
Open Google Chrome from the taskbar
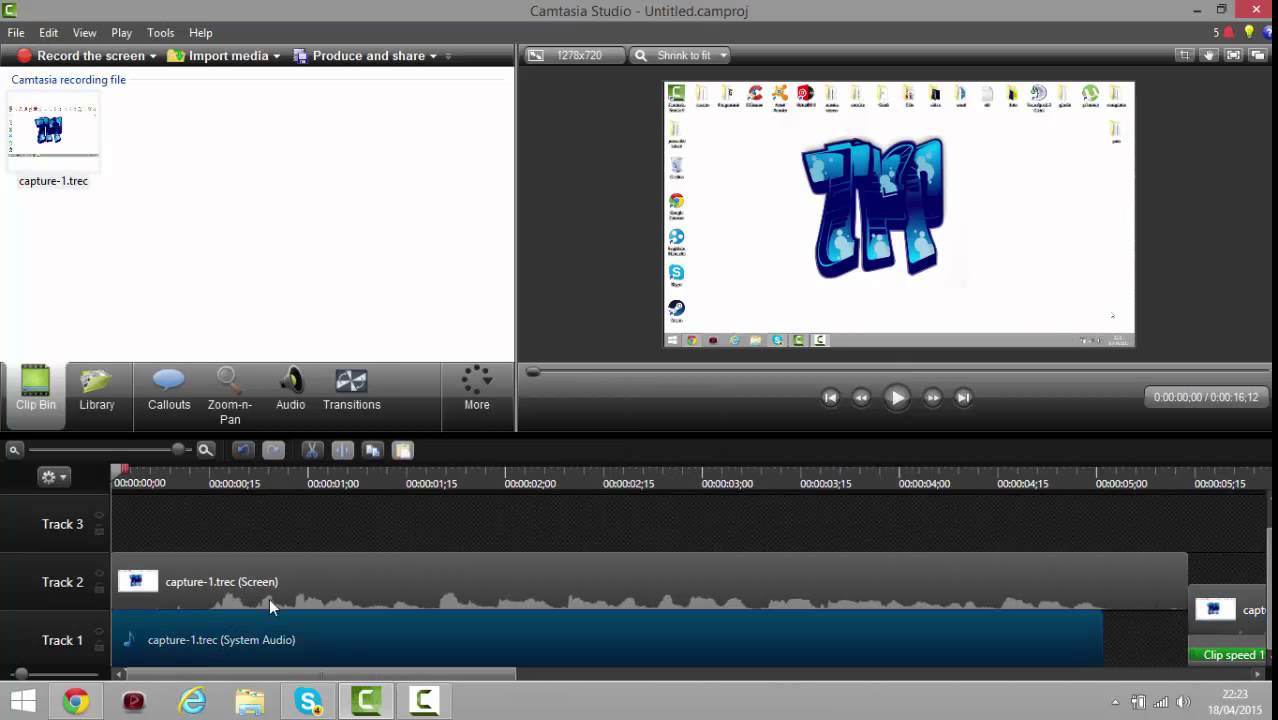[x=75, y=702]
